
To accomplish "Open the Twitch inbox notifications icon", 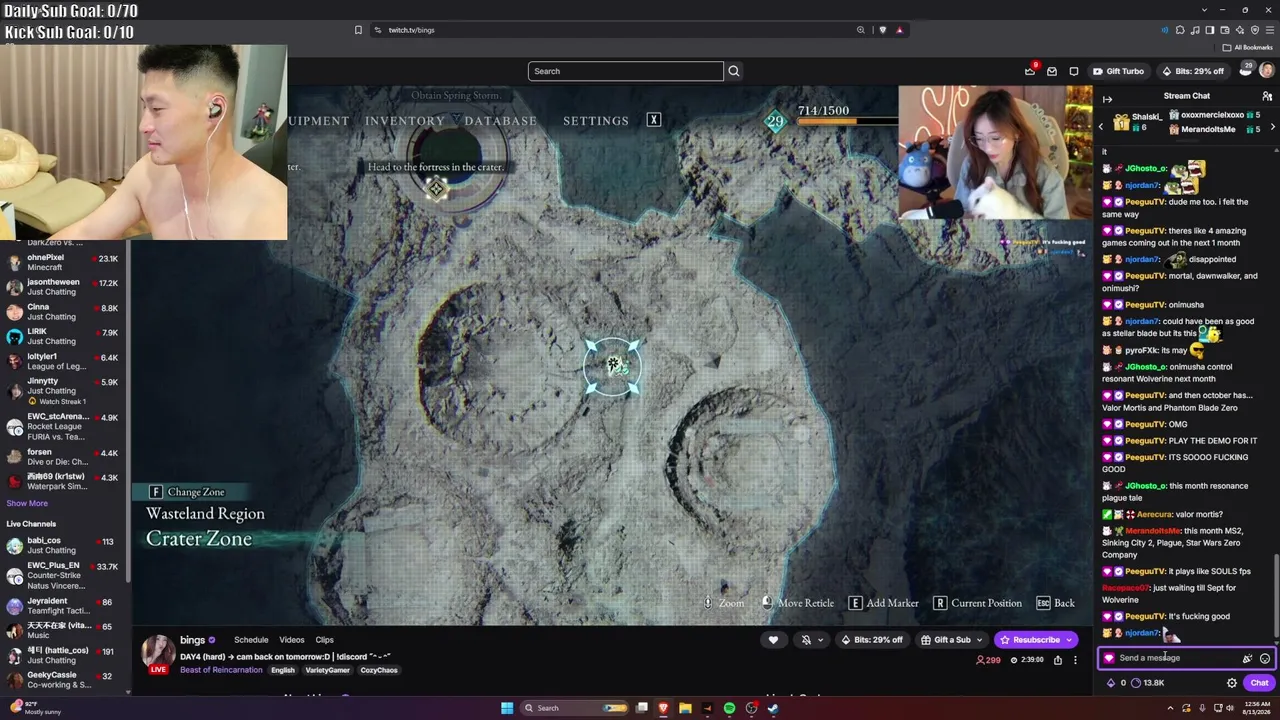I will [x=1052, y=71].
